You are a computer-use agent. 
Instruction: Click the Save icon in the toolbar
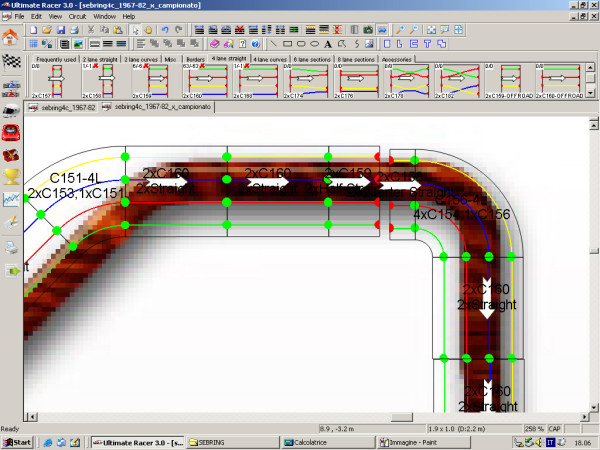[x=61, y=30]
